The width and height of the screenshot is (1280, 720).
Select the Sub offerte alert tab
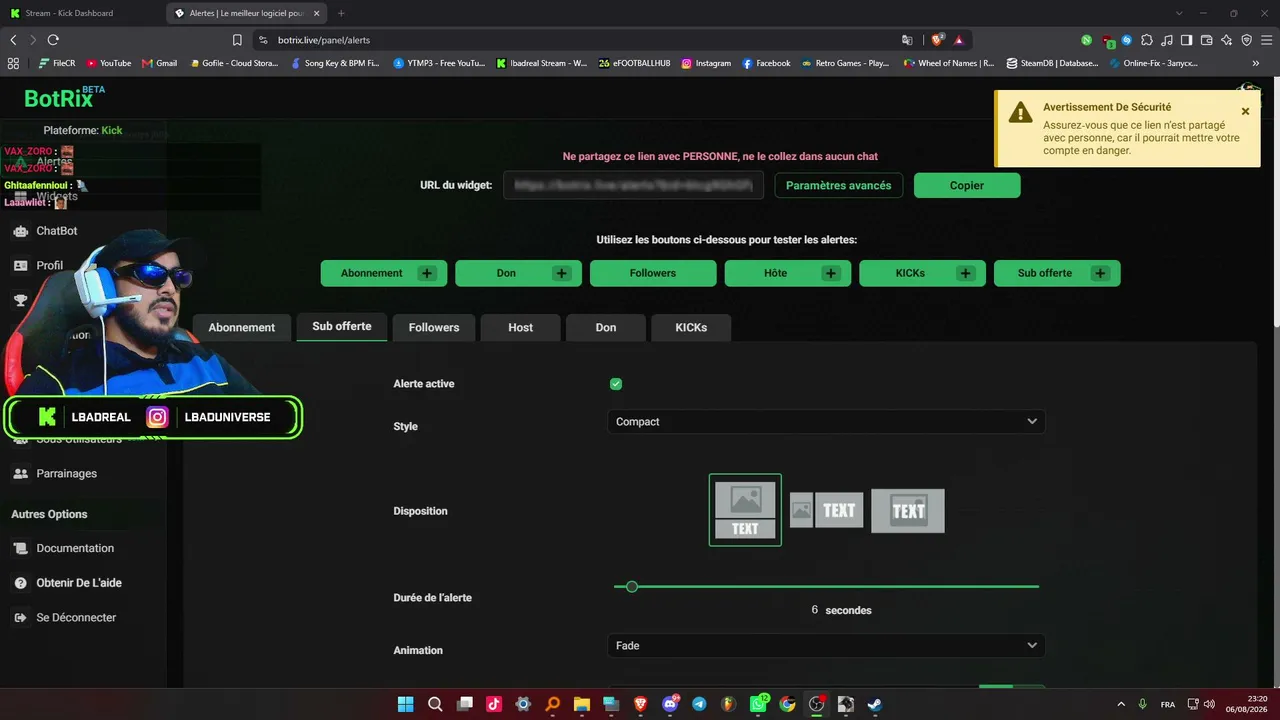[x=342, y=327]
